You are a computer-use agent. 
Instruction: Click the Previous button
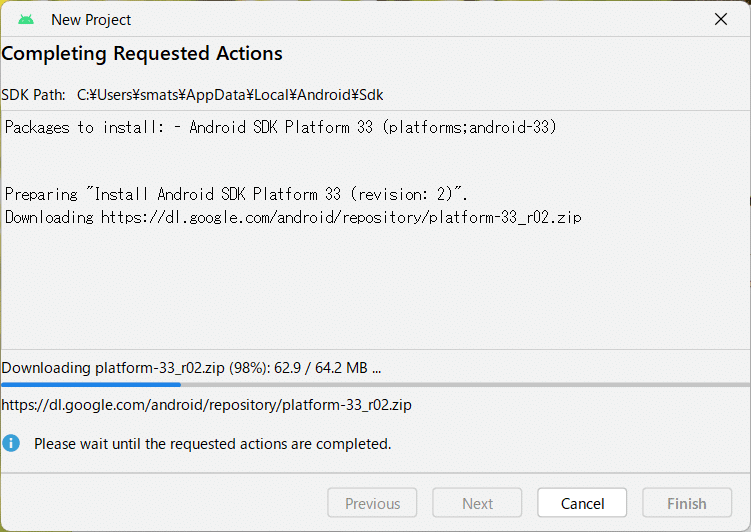tap(372, 503)
